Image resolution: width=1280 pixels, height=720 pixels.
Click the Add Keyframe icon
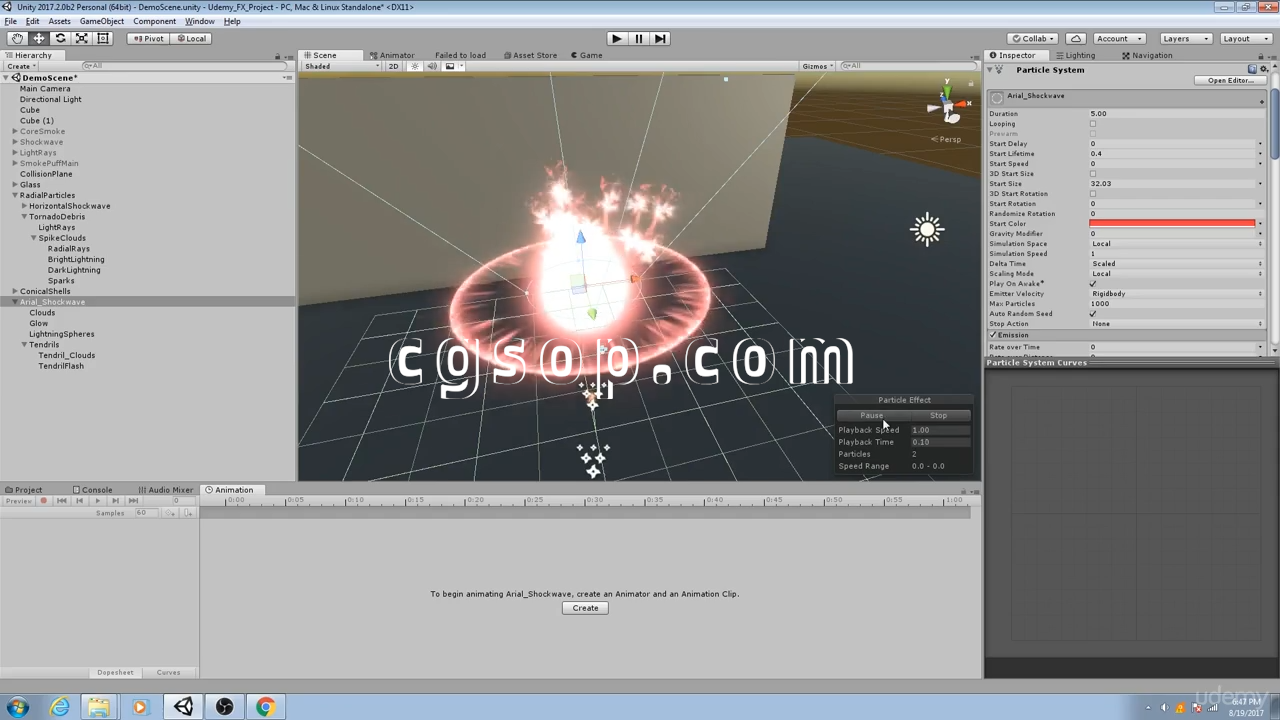coord(170,513)
